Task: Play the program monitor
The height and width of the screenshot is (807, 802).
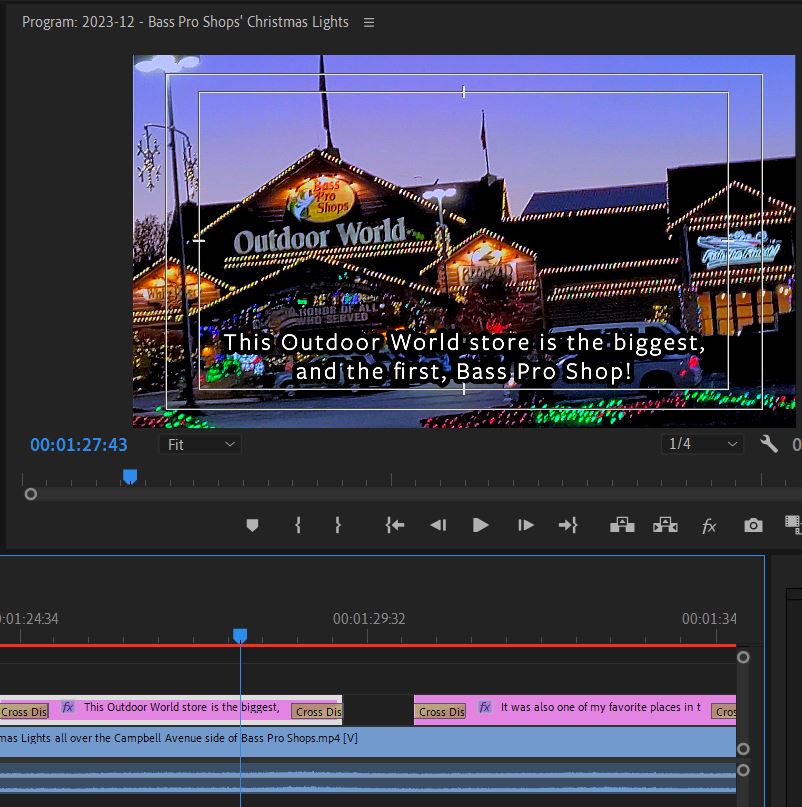Action: [480, 525]
